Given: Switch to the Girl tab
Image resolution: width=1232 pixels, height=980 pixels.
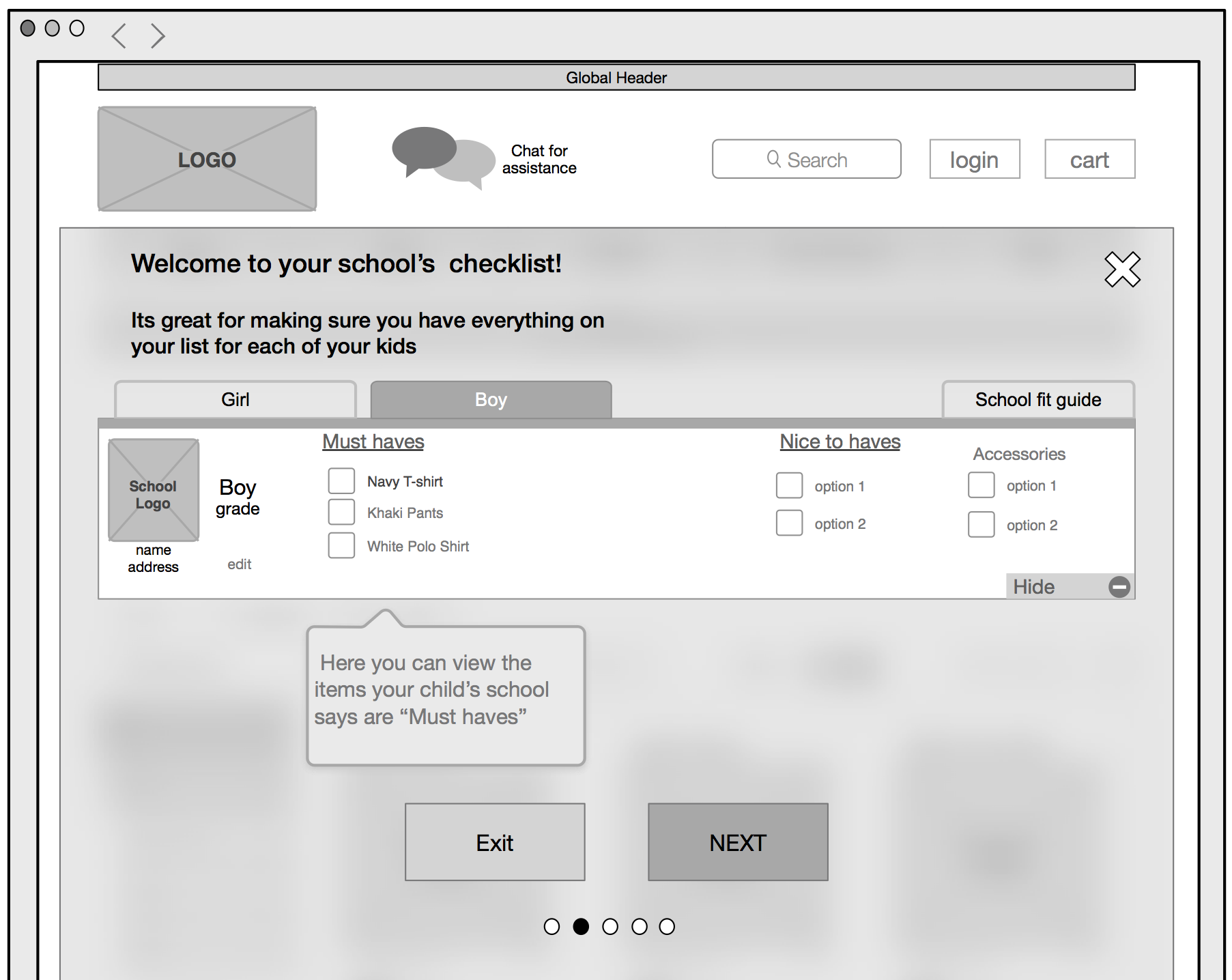Looking at the screenshot, I should (235, 399).
